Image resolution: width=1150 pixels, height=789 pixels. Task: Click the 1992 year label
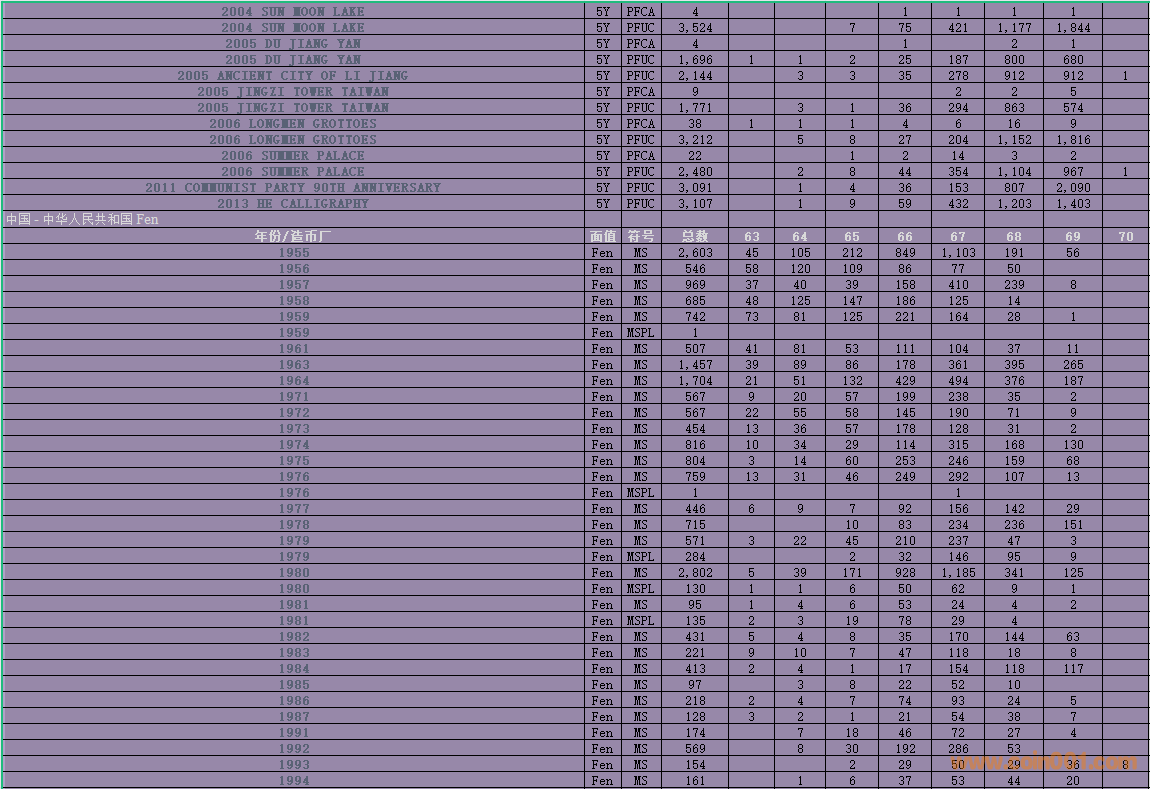[x=293, y=749]
